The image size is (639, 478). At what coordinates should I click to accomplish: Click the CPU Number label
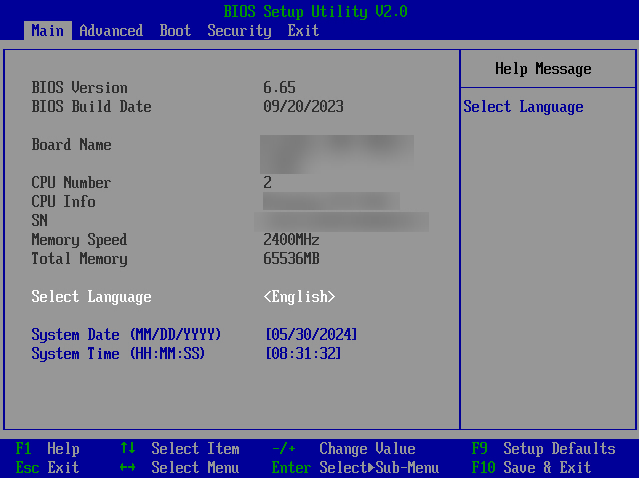71,183
